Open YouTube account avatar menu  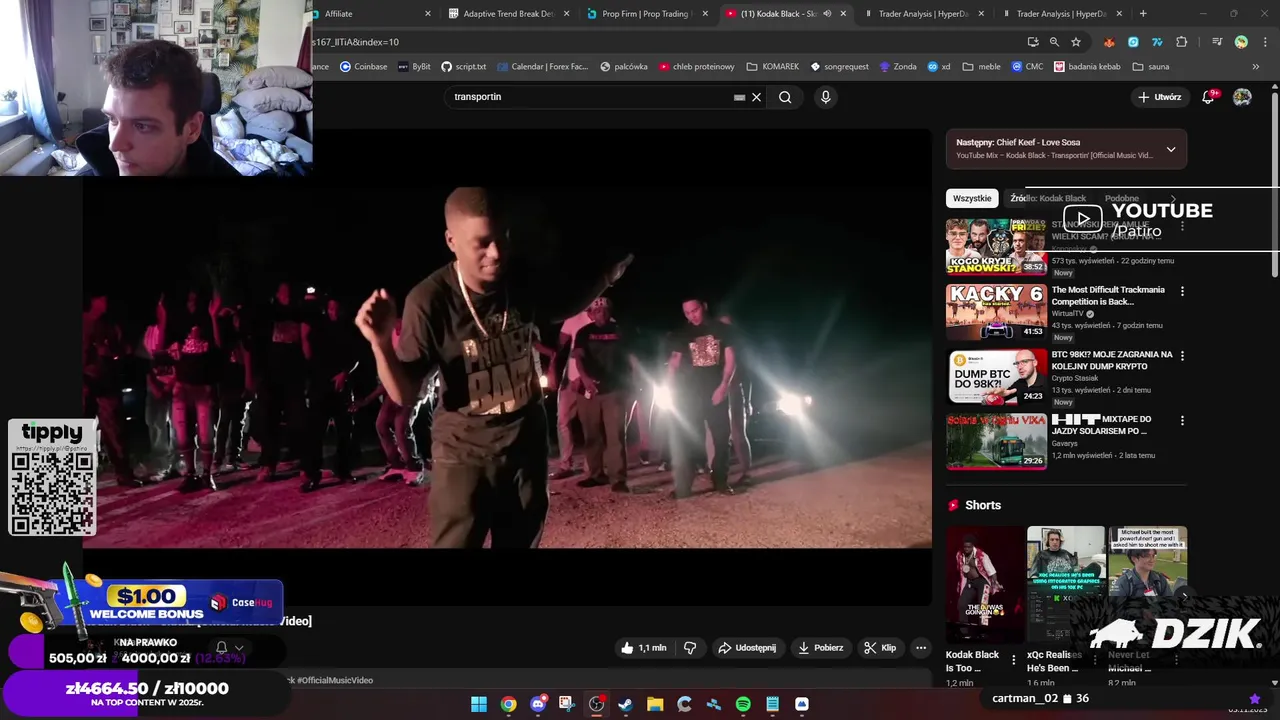click(x=1242, y=97)
